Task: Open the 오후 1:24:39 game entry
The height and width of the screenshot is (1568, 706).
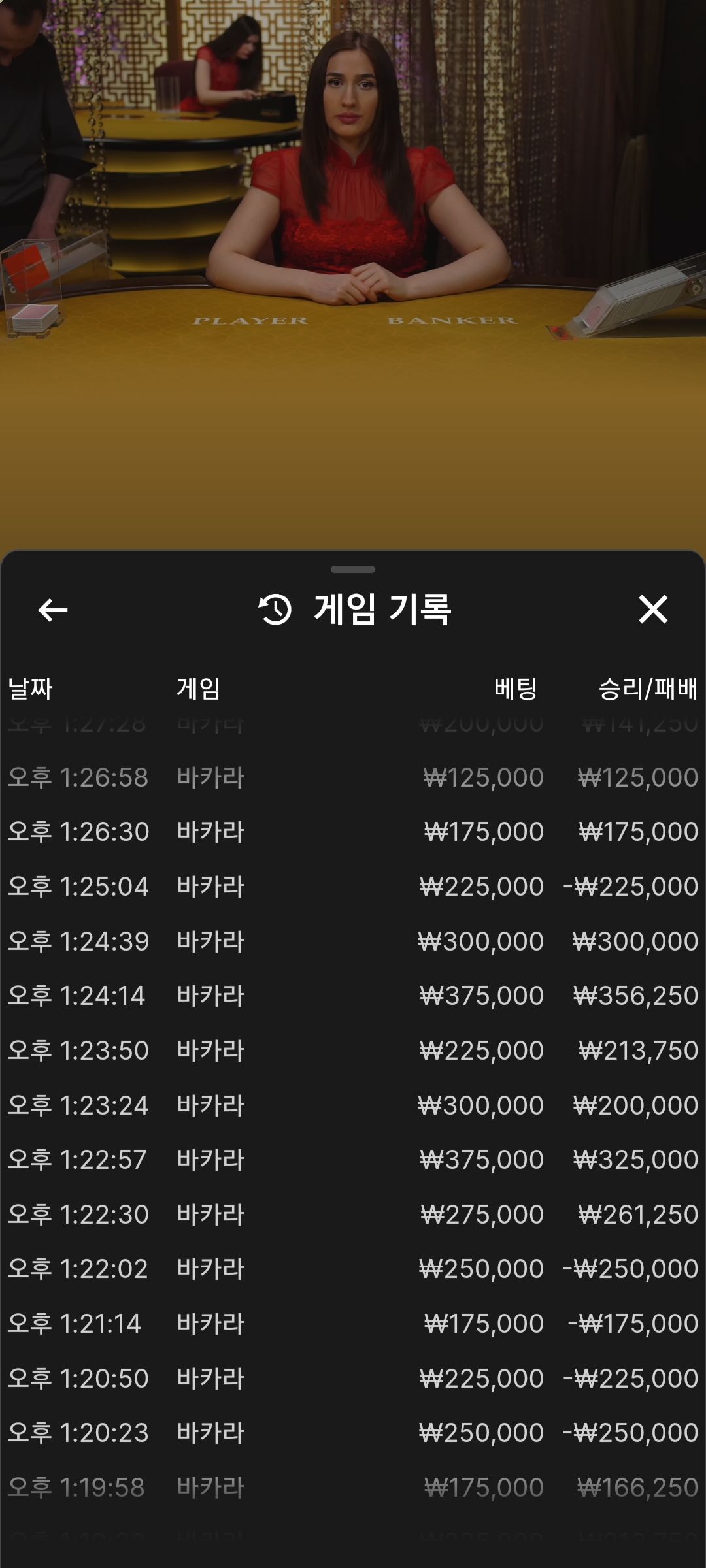Action: coord(353,941)
